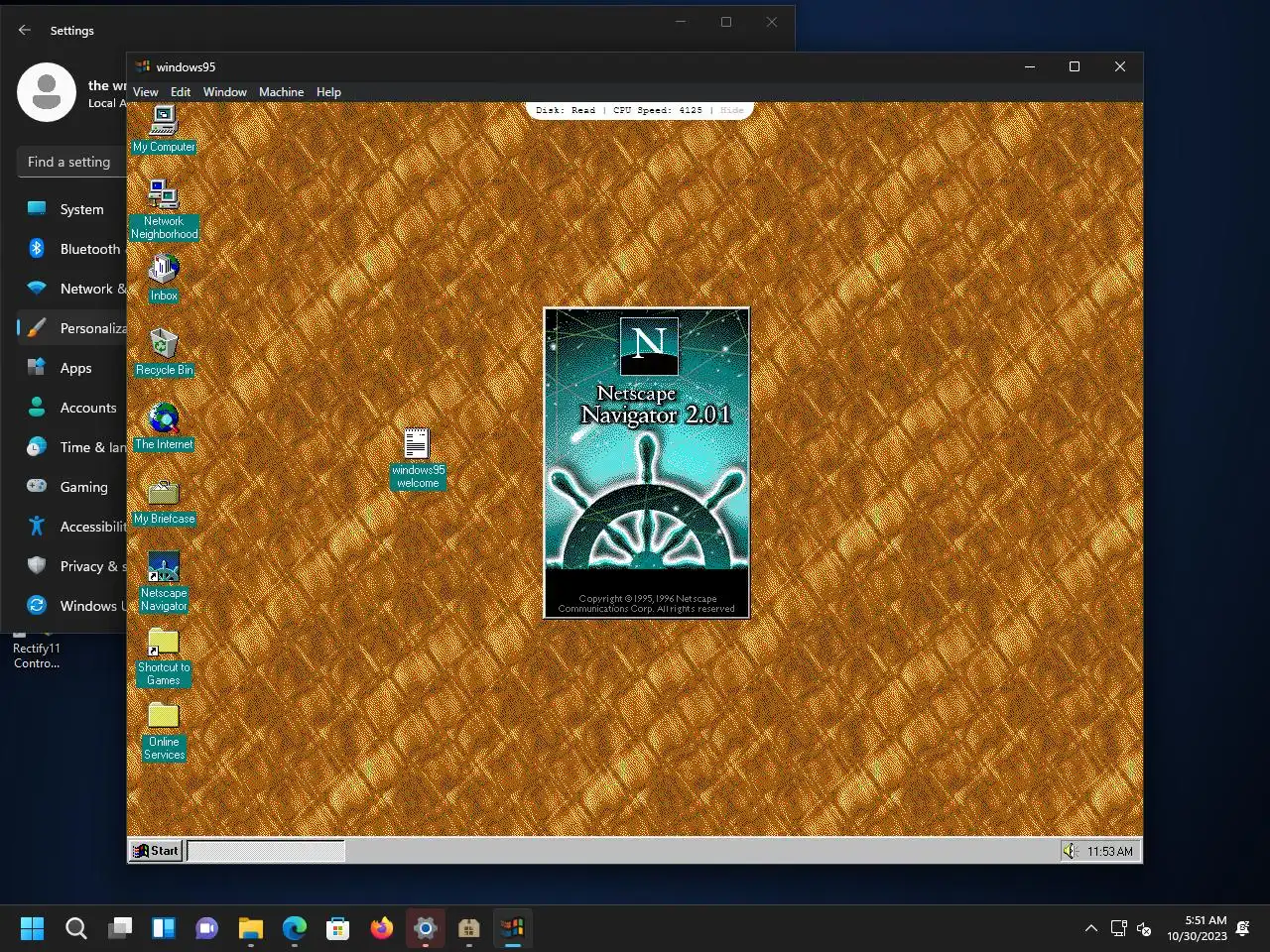This screenshot has height=952, width=1270.
Task: Go back using Settings back arrow
Action: pyautogui.click(x=25, y=31)
